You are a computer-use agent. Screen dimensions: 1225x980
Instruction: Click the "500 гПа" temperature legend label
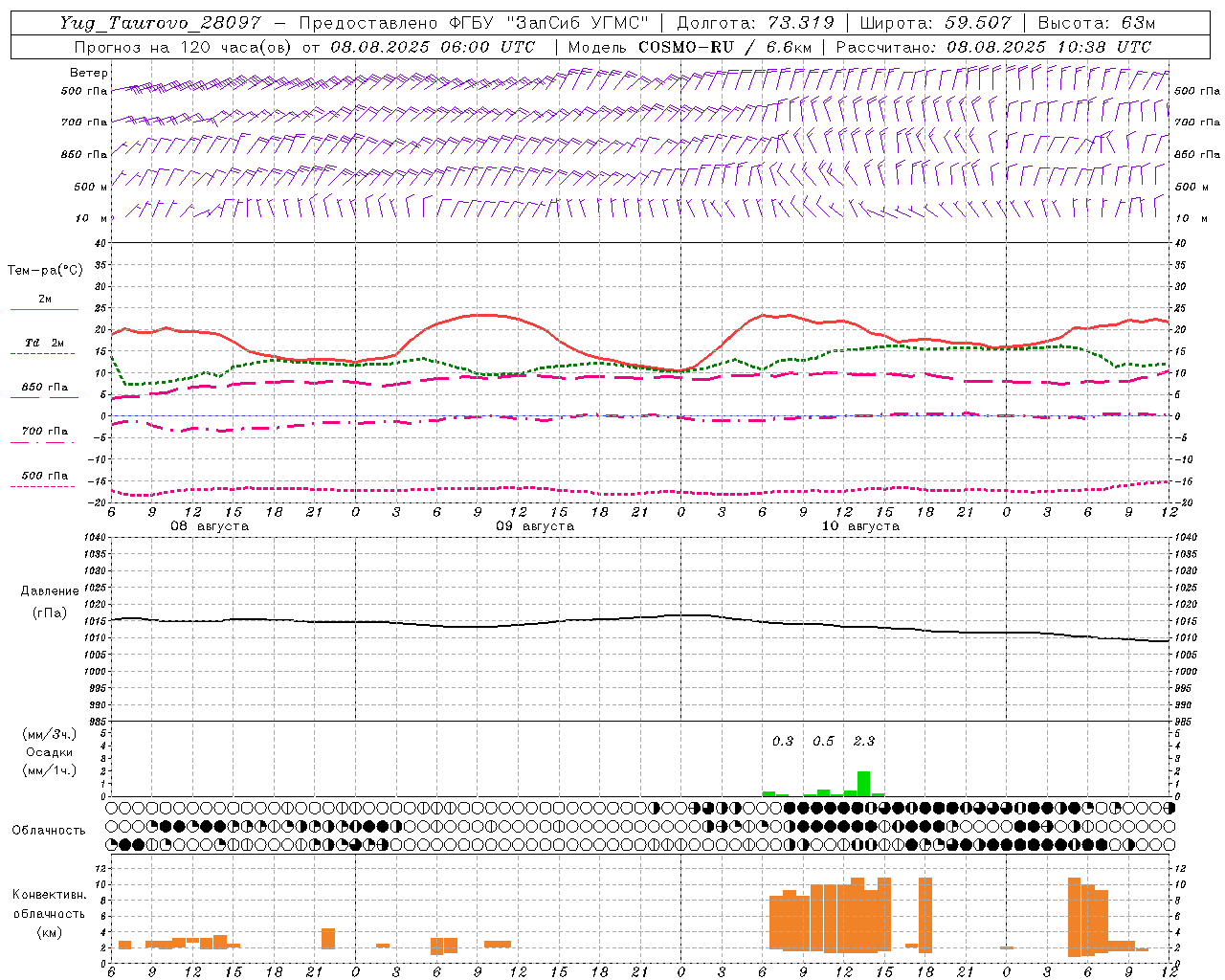[45, 476]
